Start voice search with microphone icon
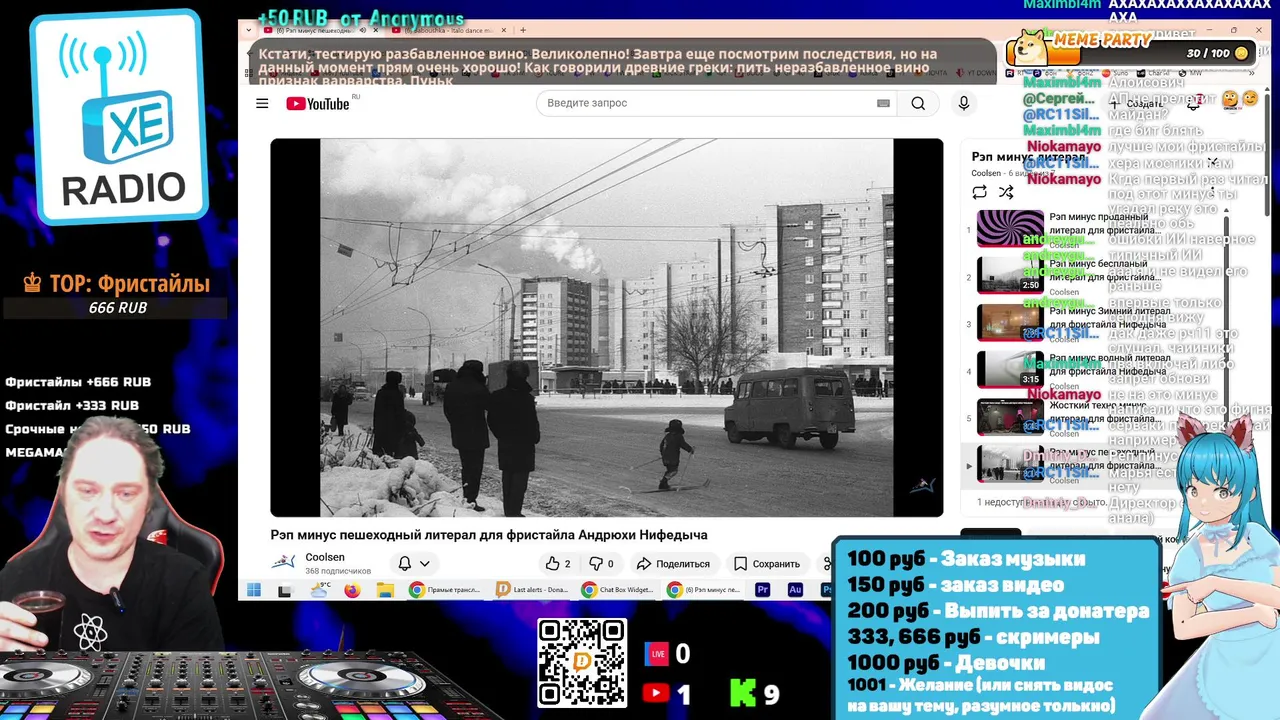Viewport: 1280px width, 720px height. pyautogui.click(x=964, y=103)
